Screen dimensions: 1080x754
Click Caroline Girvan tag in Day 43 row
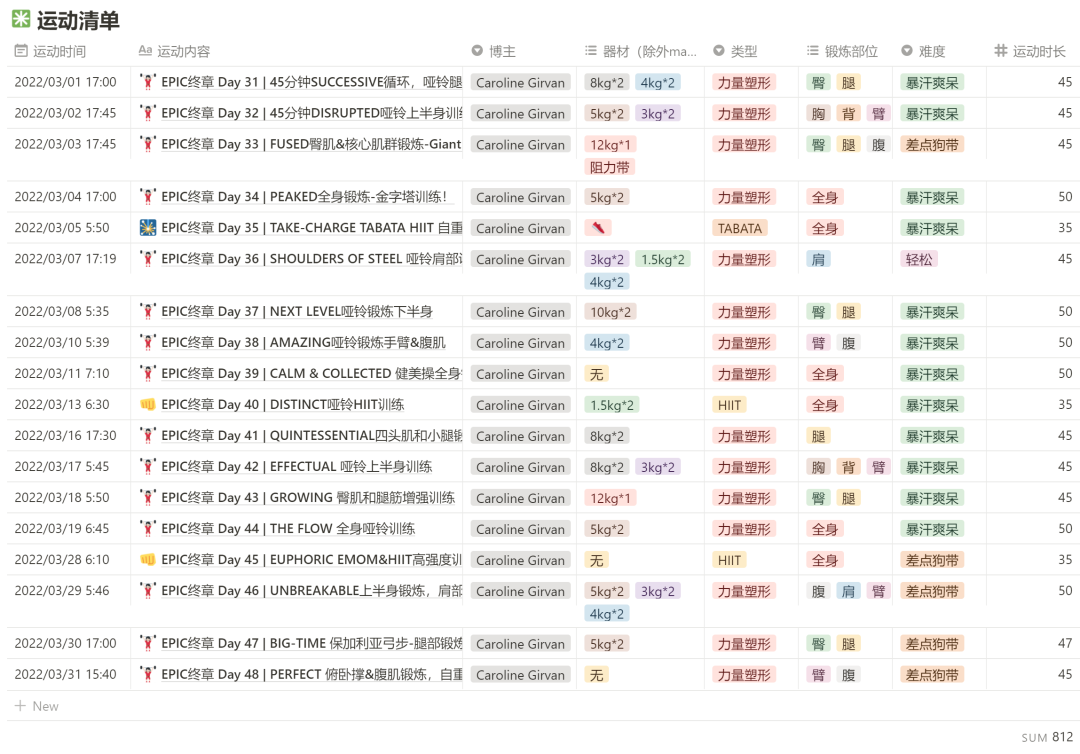tap(520, 498)
